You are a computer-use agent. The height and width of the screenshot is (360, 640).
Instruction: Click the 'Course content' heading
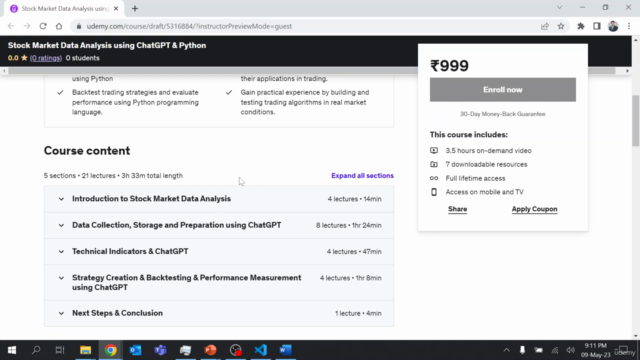[x=87, y=151]
